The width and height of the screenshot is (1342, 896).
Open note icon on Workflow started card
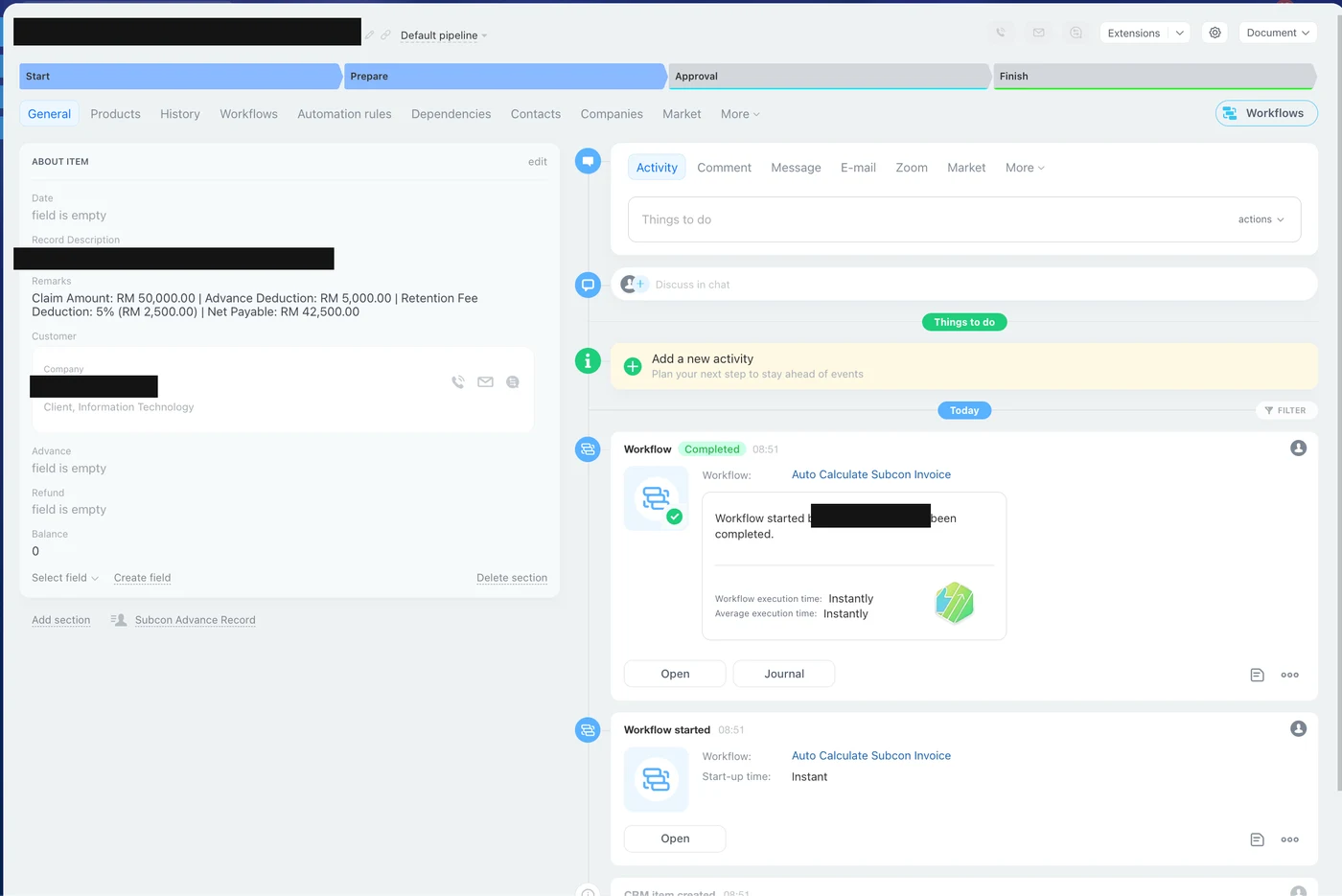click(1258, 840)
